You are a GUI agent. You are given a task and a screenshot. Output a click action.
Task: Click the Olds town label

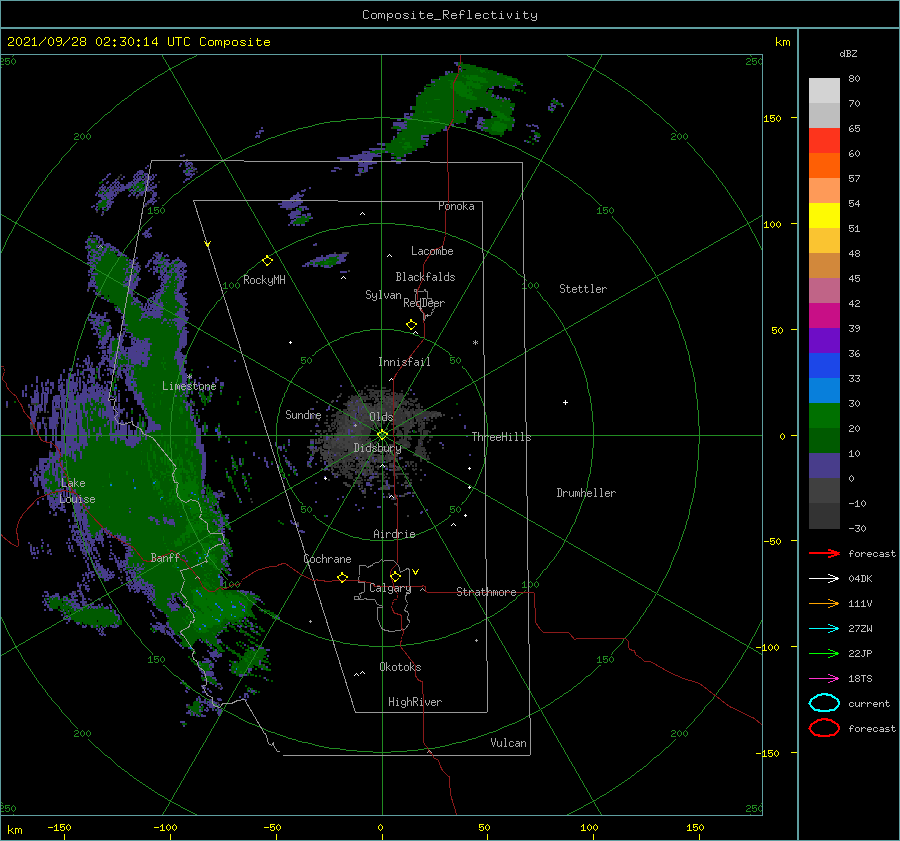tap(381, 417)
